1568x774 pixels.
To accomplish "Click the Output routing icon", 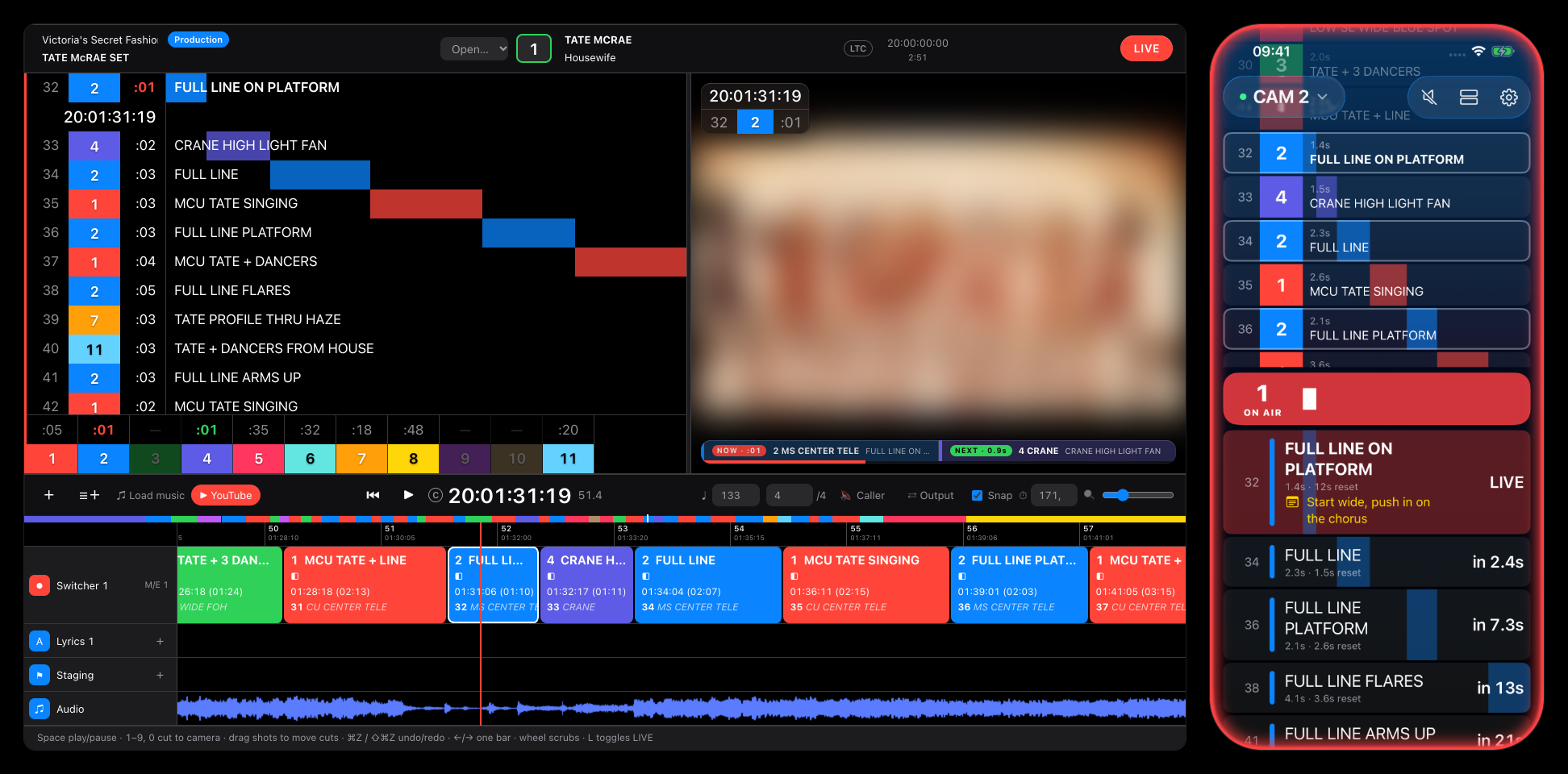I will click(911, 496).
